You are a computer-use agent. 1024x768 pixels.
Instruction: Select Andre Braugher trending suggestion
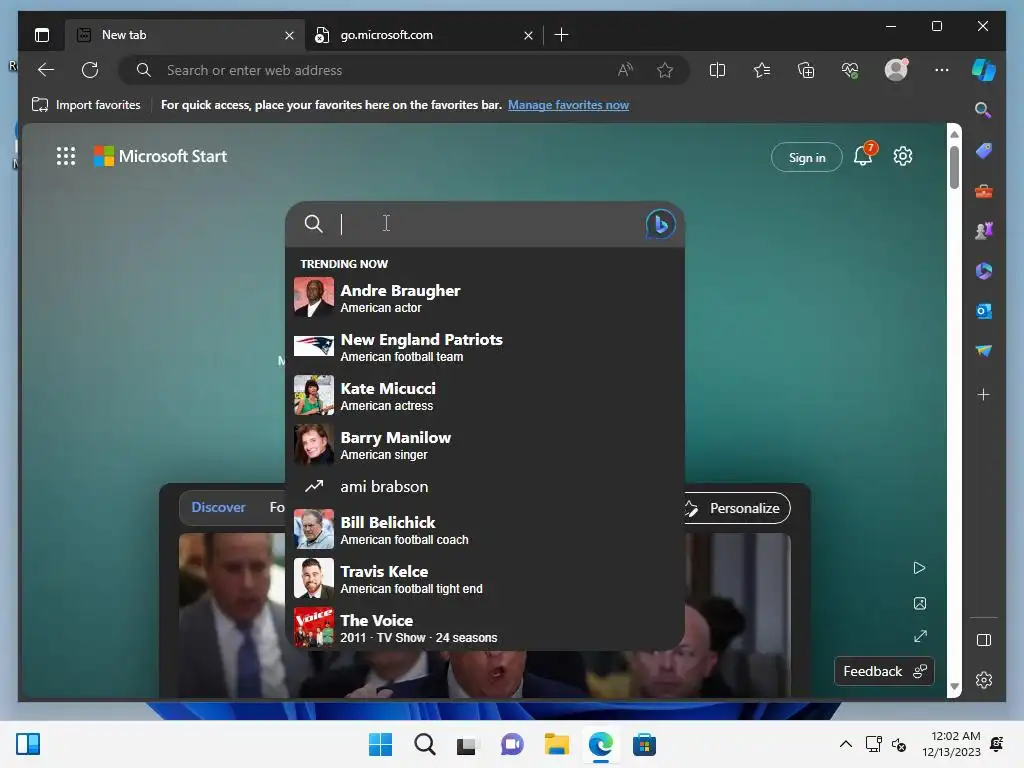coord(485,297)
